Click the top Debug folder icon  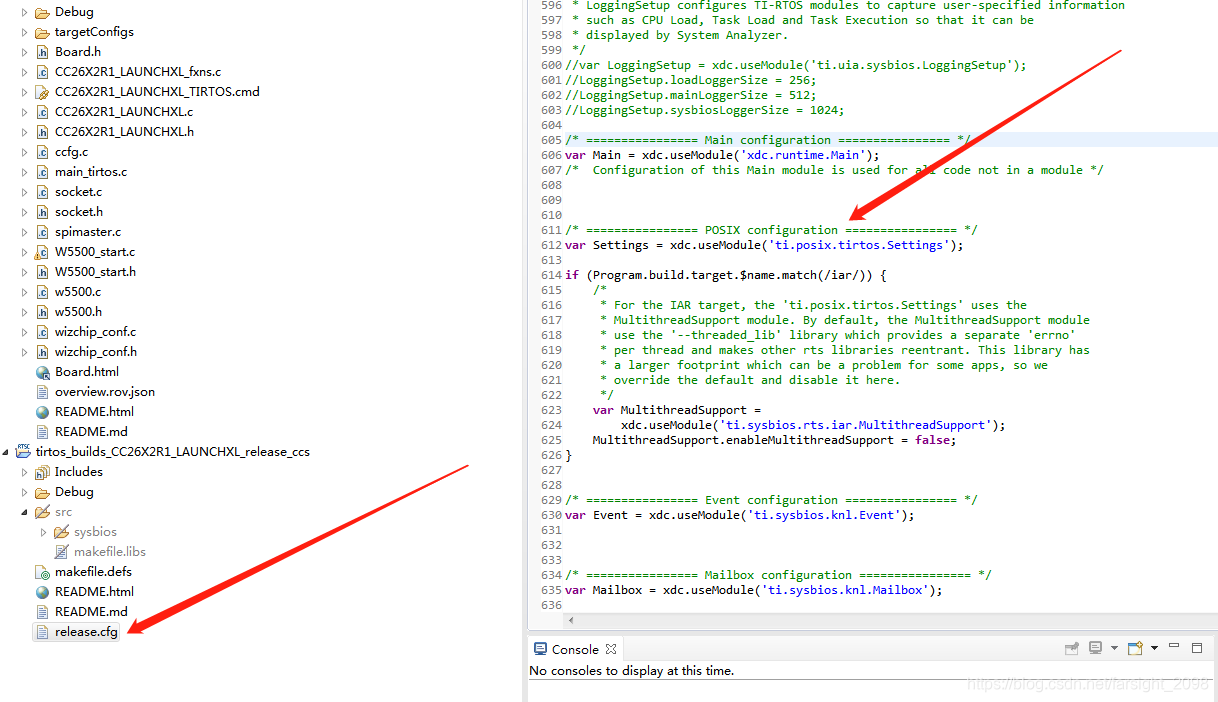tap(42, 12)
